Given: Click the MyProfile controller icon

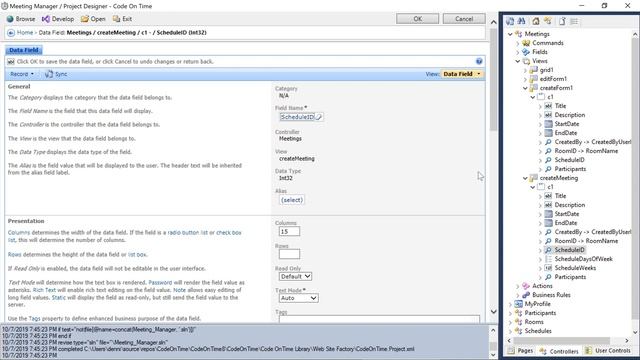Looking at the screenshot, I should click(x=518, y=304).
